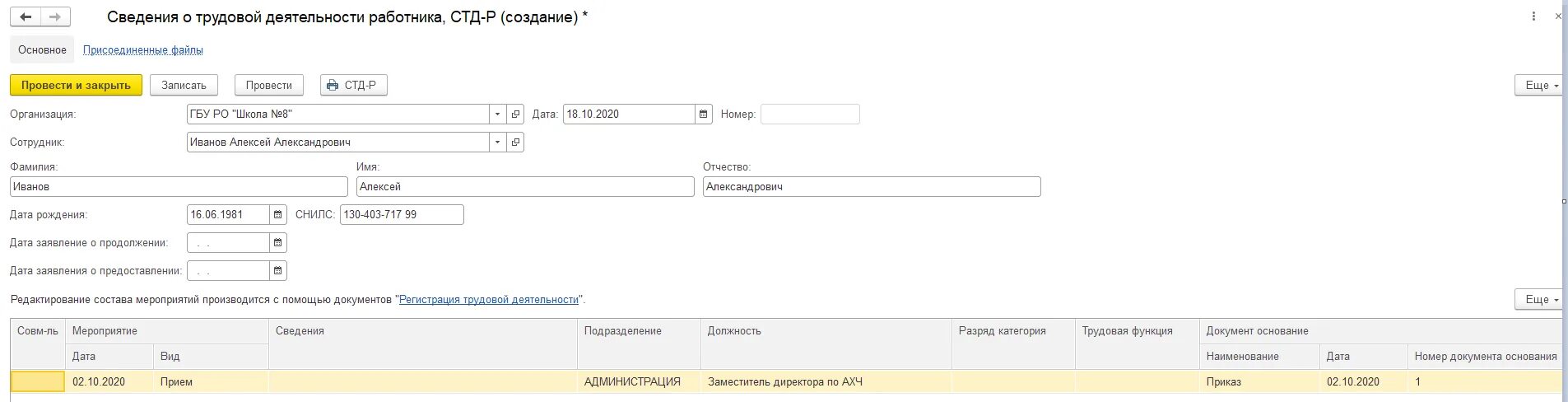Viewport: 1568px width, 402px height.
Task: Edit the СНИЛС field
Action: (x=402, y=215)
